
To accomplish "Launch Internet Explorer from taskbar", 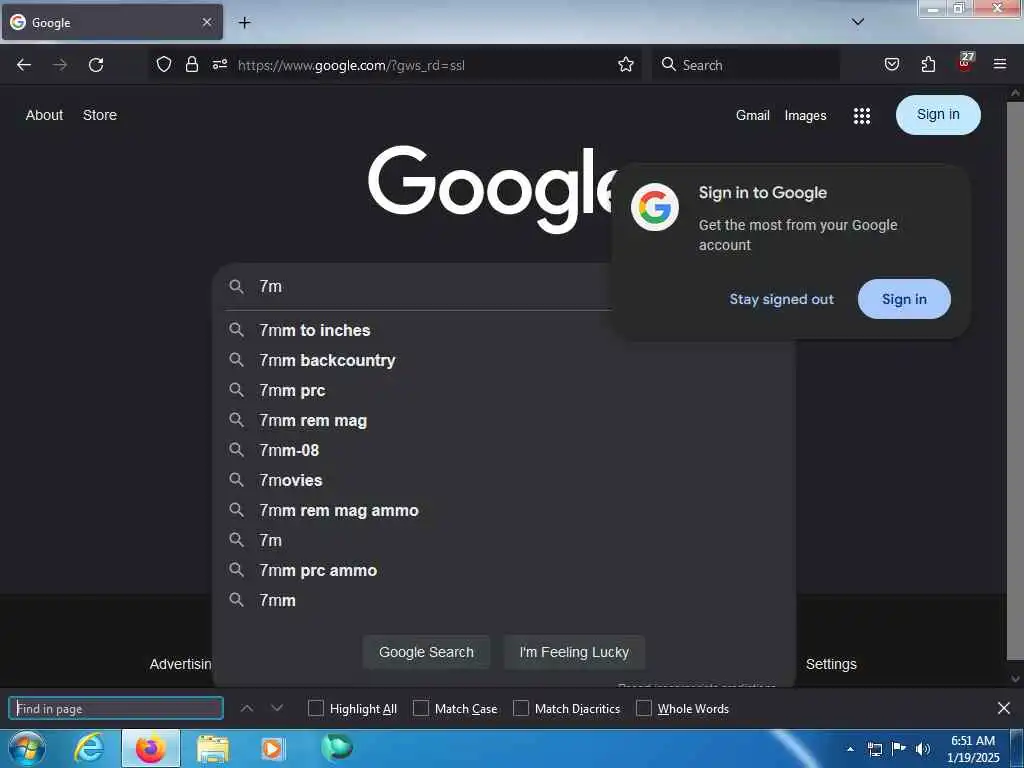I will point(89,748).
